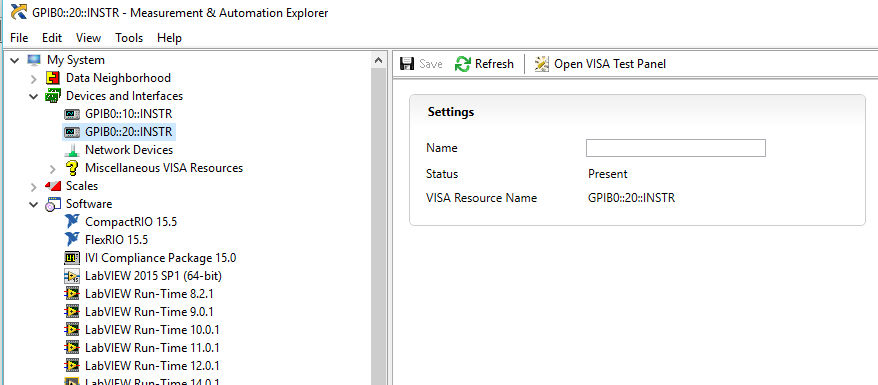Open the File menu

[x=19, y=38]
